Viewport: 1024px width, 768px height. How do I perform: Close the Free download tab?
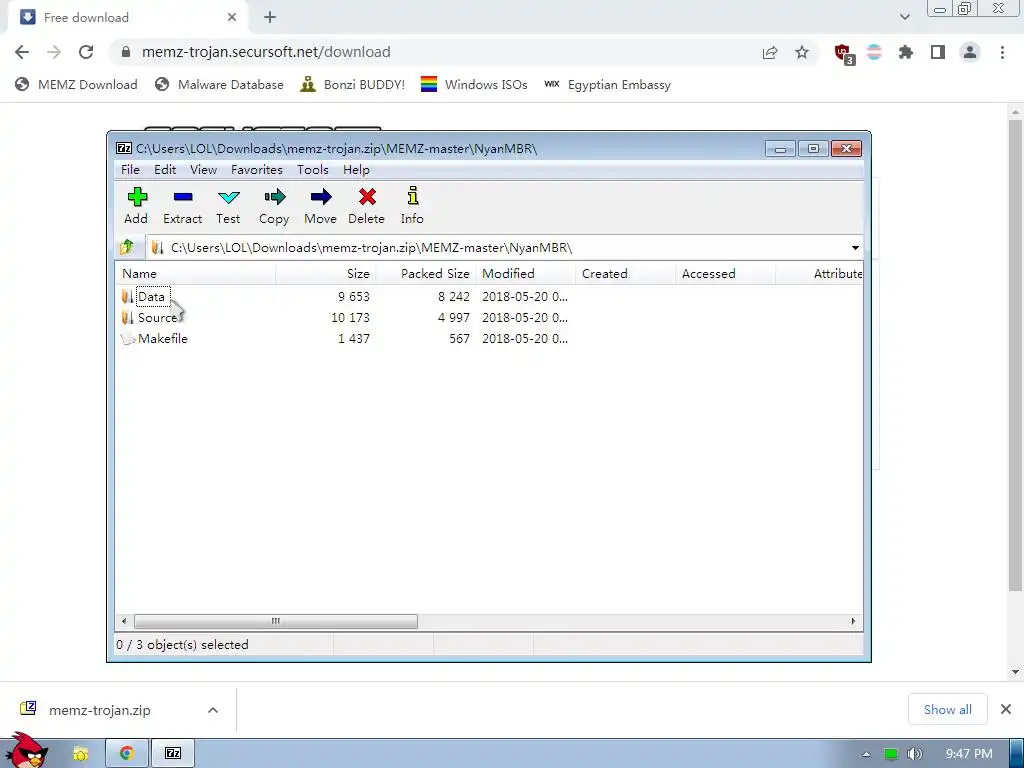pos(232,18)
